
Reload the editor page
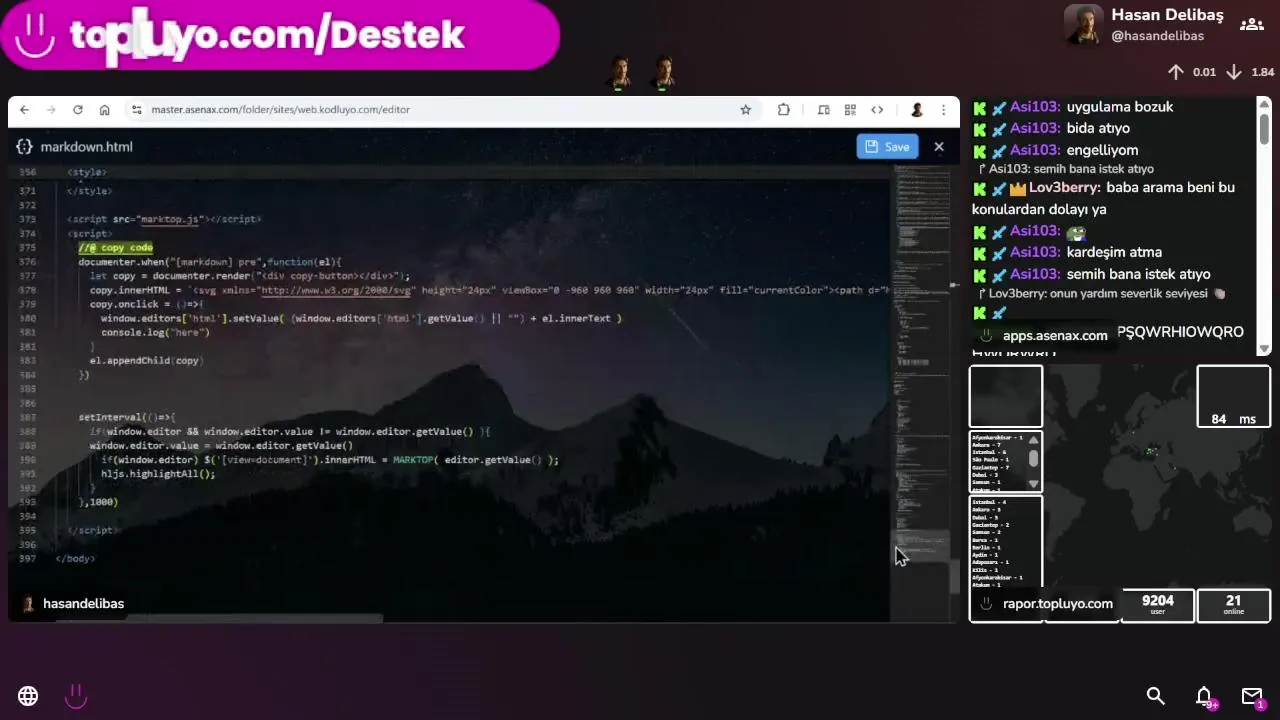tap(77, 110)
